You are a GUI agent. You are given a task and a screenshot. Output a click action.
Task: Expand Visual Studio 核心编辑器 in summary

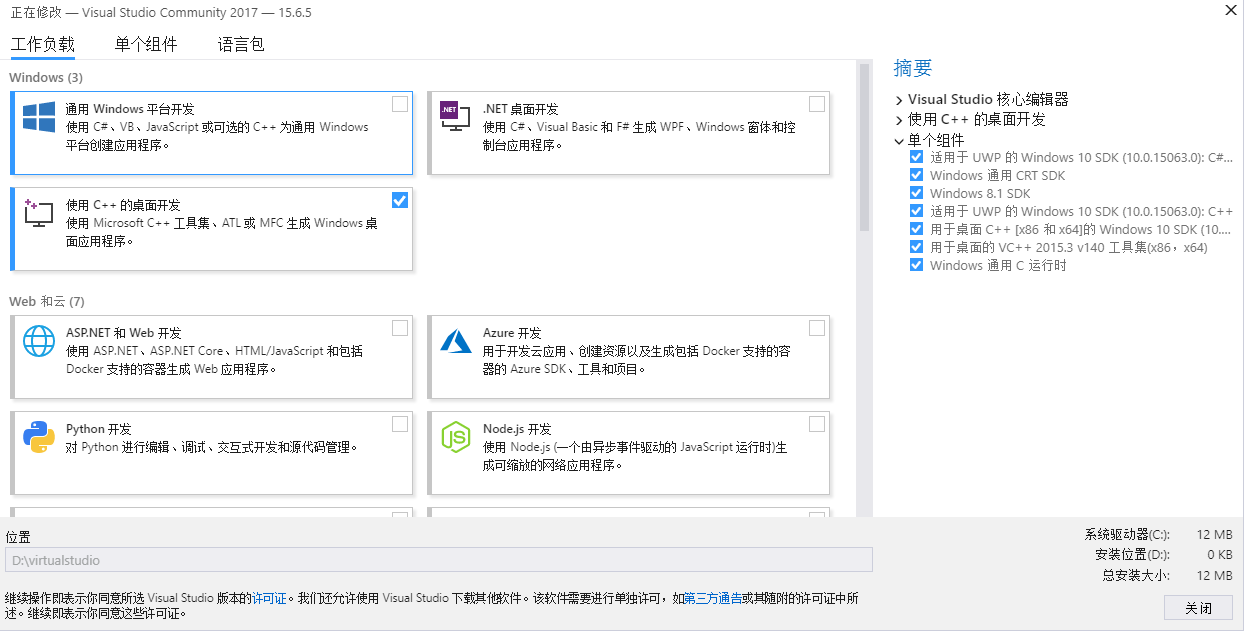coord(899,100)
